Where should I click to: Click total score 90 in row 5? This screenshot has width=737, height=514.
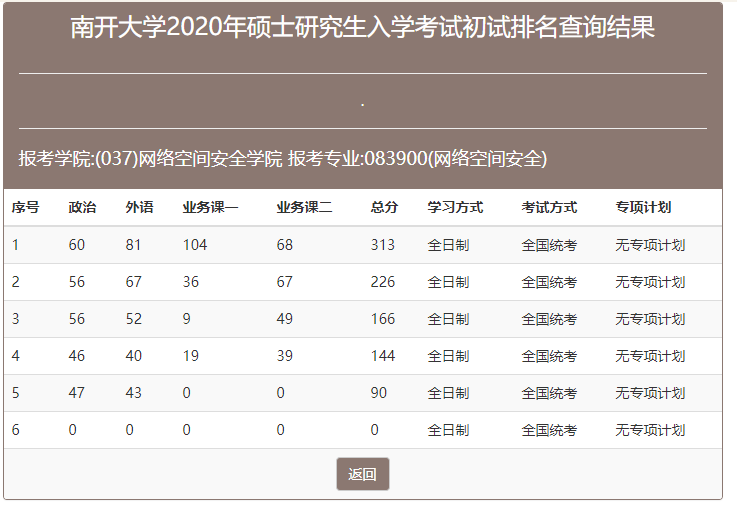(378, 393)
